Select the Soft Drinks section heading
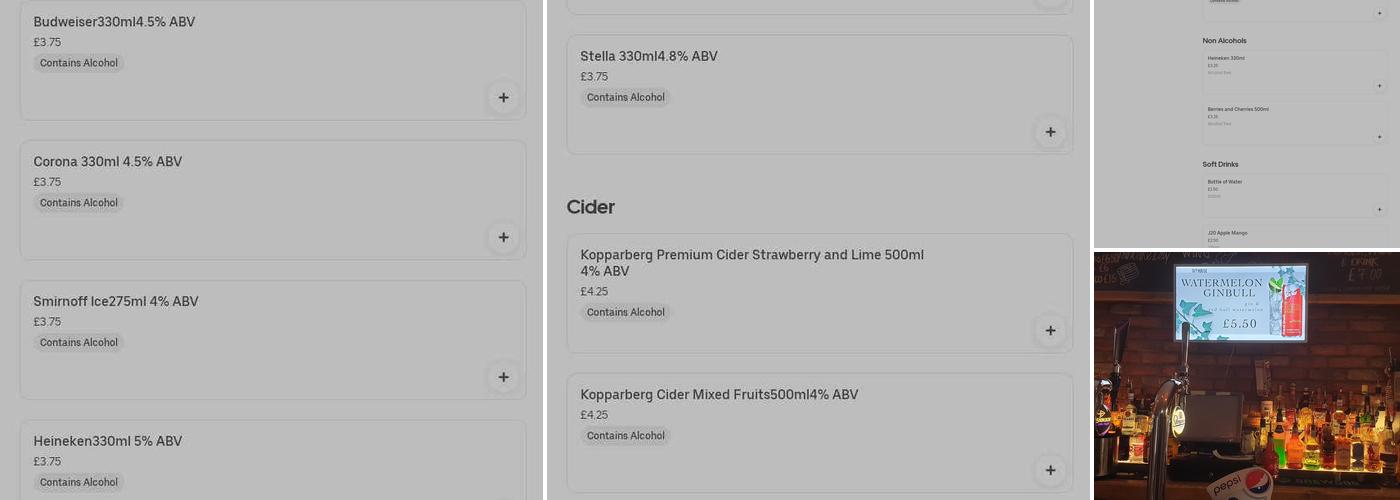This screenshot has height=500, width=1400. 1220,164
